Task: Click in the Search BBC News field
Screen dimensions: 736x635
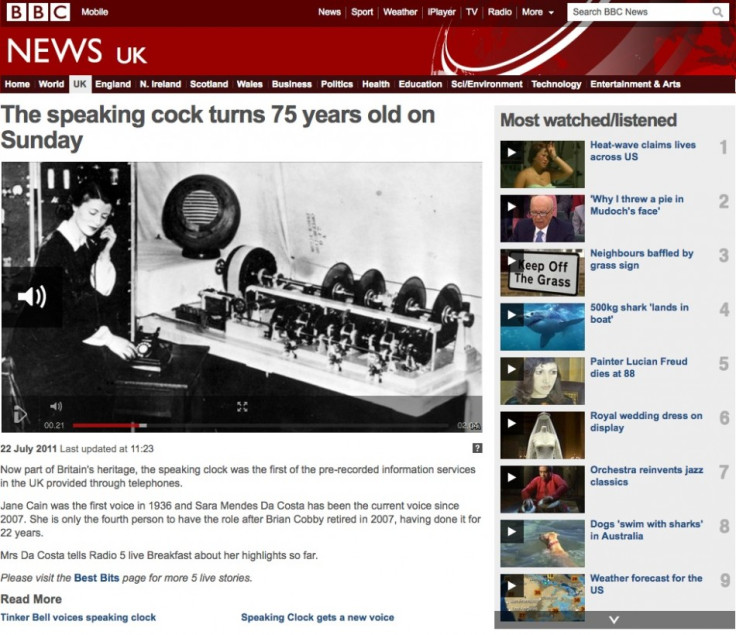Action: click(x=638, y=12)
